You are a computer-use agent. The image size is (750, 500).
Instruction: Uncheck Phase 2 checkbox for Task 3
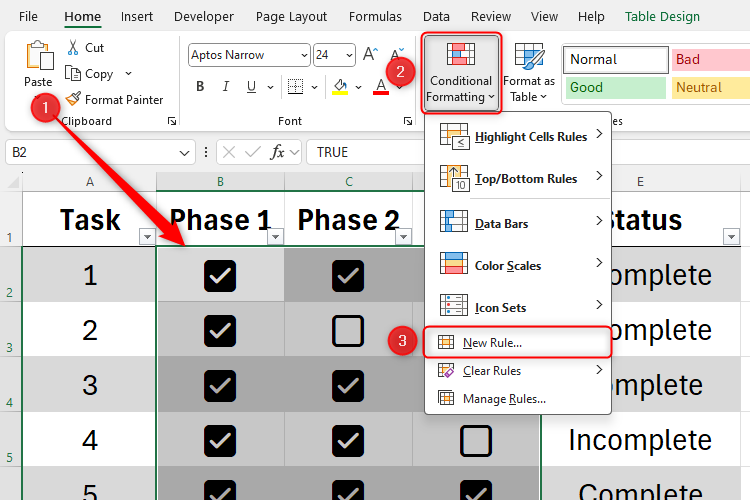(348, 386)
